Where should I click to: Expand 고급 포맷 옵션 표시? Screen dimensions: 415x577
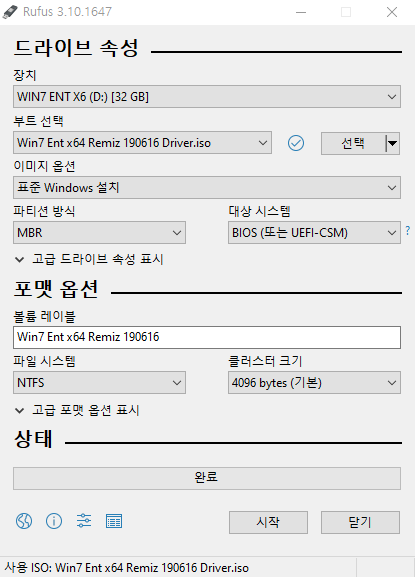tap(77, 410)
